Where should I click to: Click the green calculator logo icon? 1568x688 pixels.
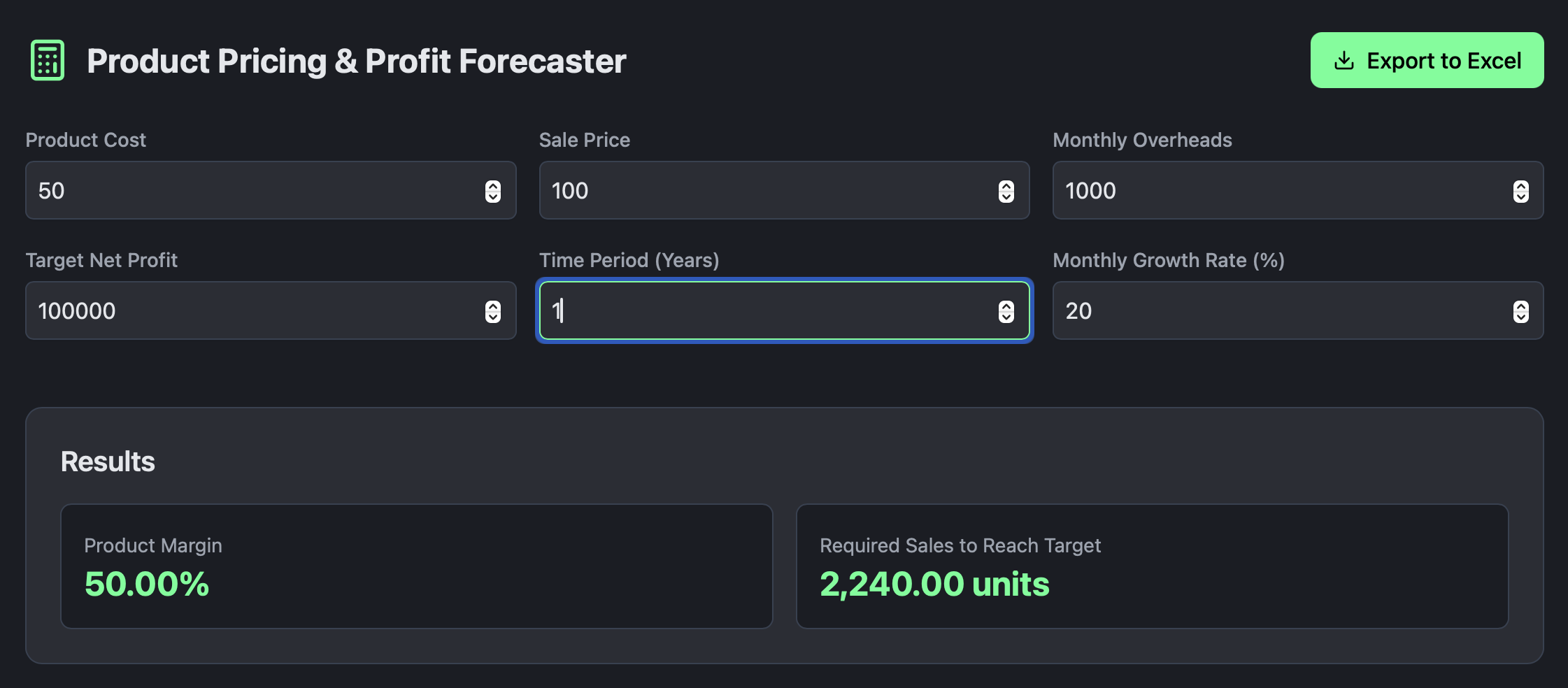click(x=48, y=60)
